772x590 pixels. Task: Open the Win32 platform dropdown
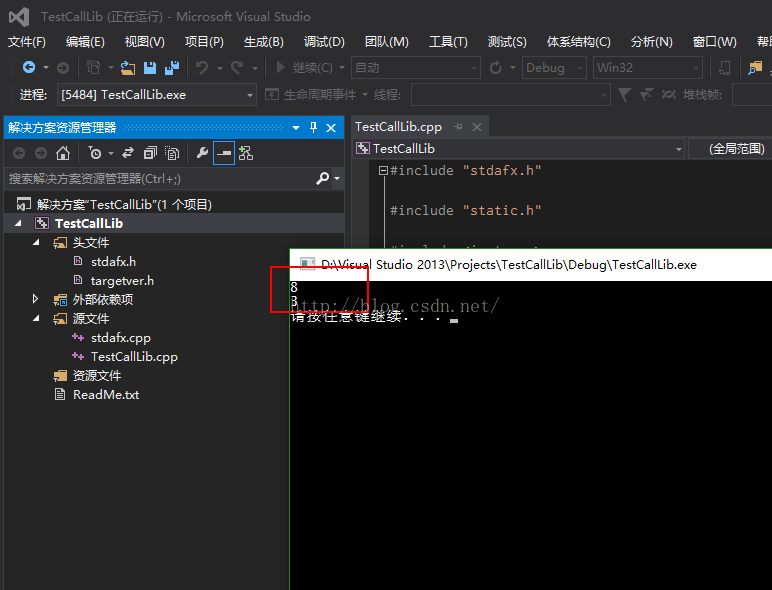[647, 67]
